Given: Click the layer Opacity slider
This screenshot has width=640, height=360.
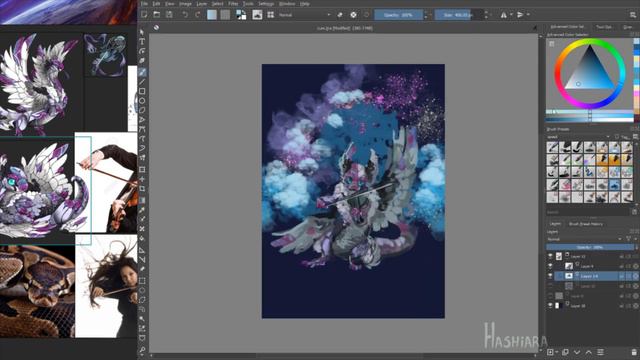Looking at the screenshot, I should [589, 247].
